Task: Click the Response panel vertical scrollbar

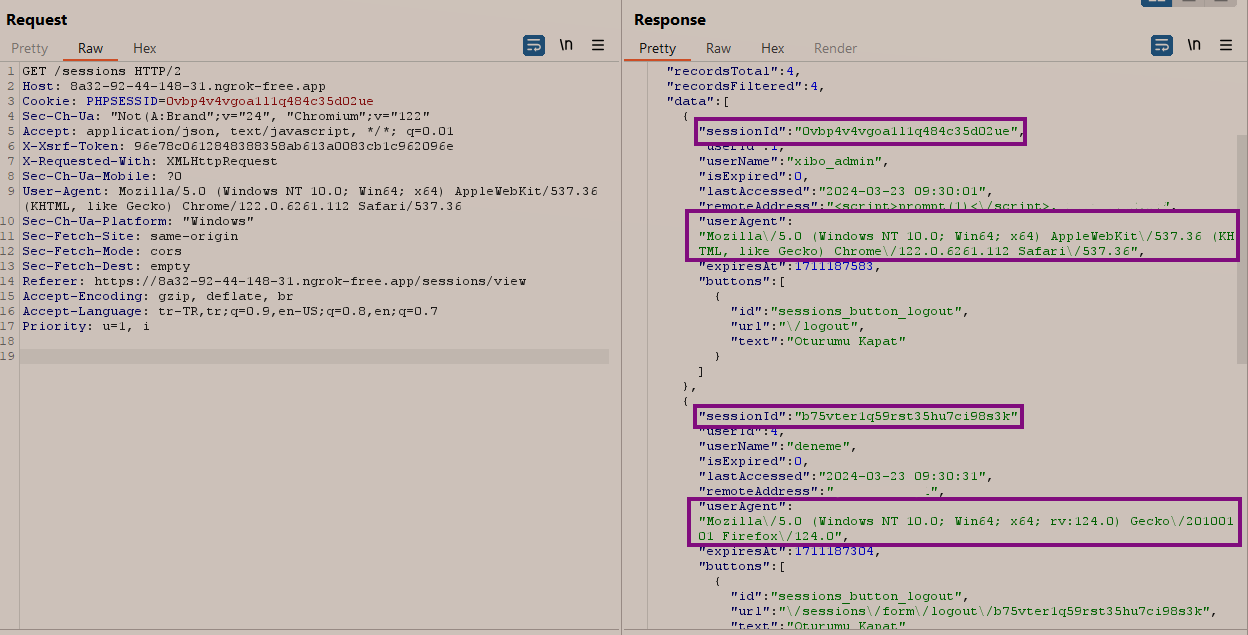Action: point(1241,250)
